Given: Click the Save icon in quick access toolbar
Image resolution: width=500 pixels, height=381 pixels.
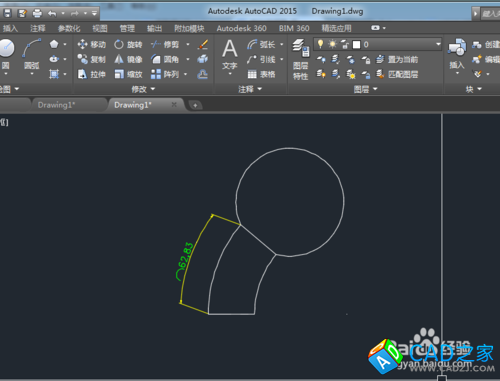Looking at the screenshot, I should tap(7, 13).
